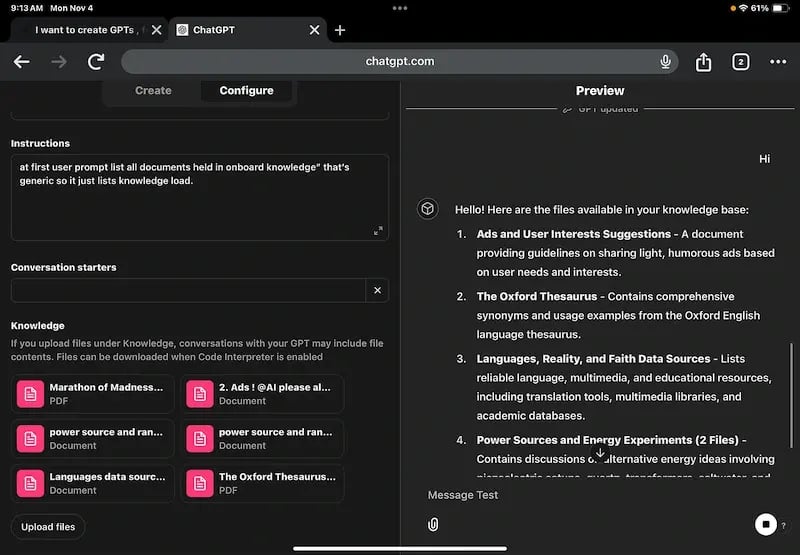Tap the Wi-Fi status icon
The height and width of the screenshot is (555, 800).
[743, 8]
